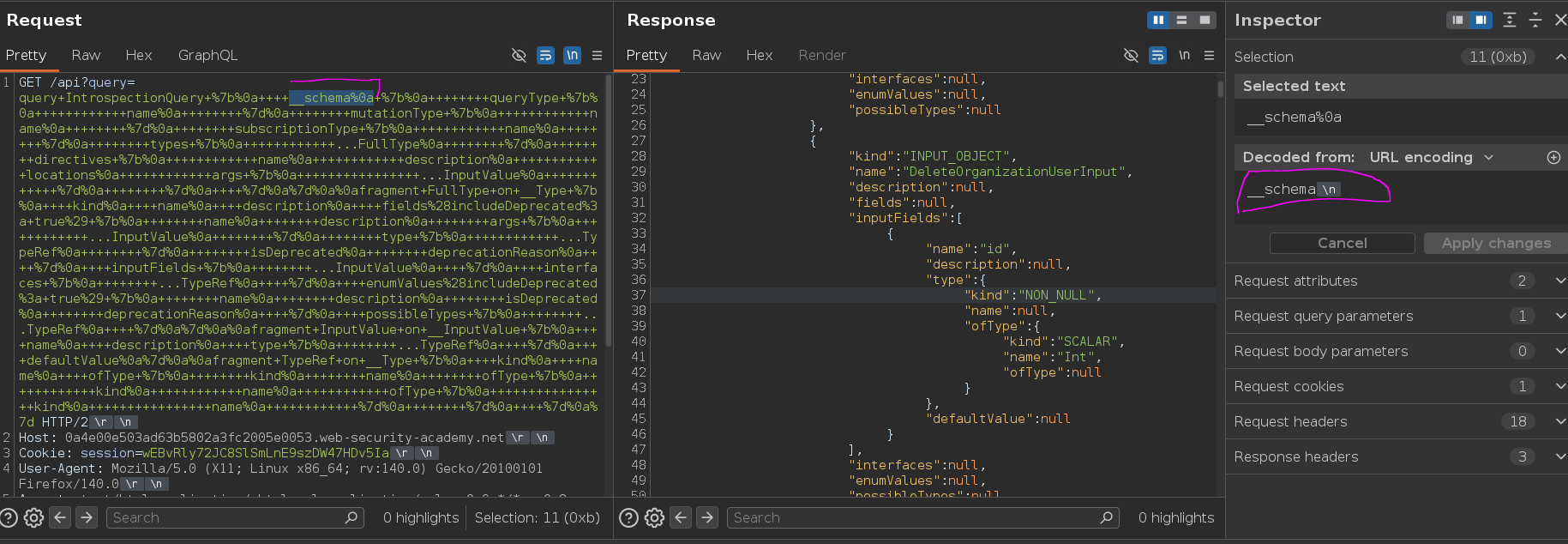This screenshot has height=544, width=1568.
Task: Open the Response panel hamburger options menu
Action: tap(1210, 55)
